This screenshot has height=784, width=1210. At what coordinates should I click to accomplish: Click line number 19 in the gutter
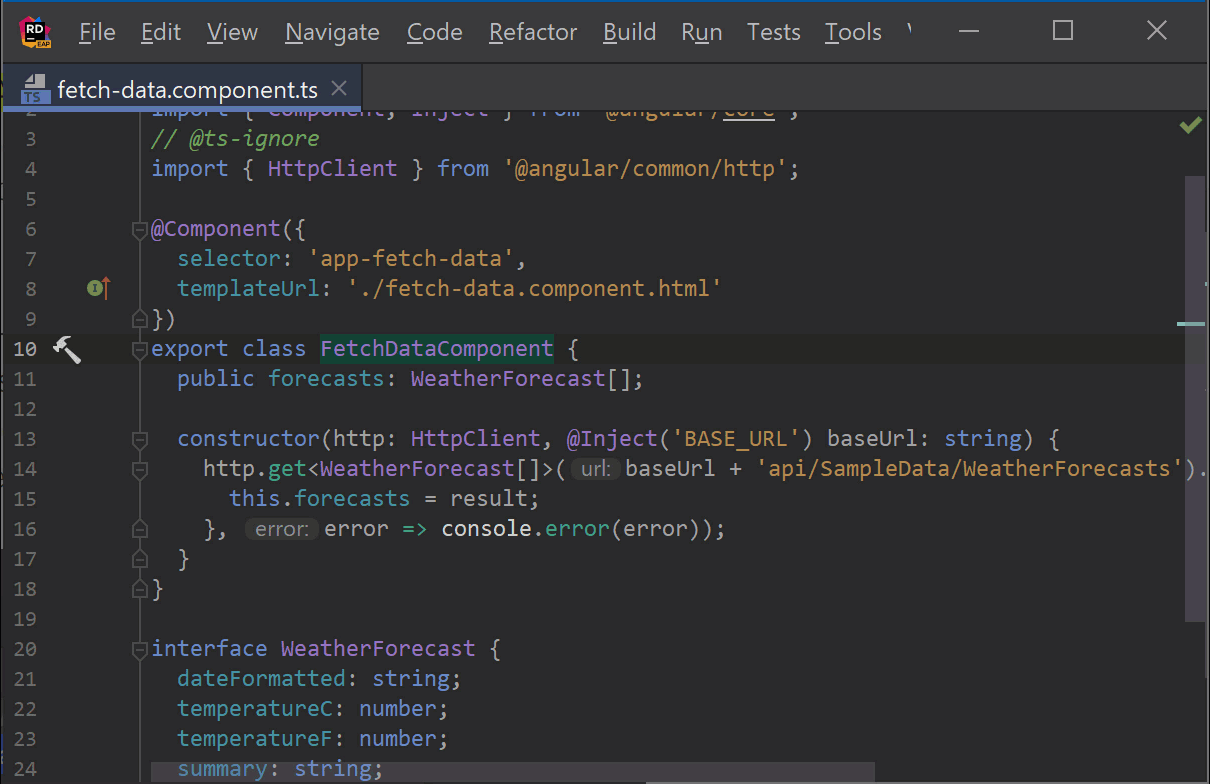click(25, 619)
